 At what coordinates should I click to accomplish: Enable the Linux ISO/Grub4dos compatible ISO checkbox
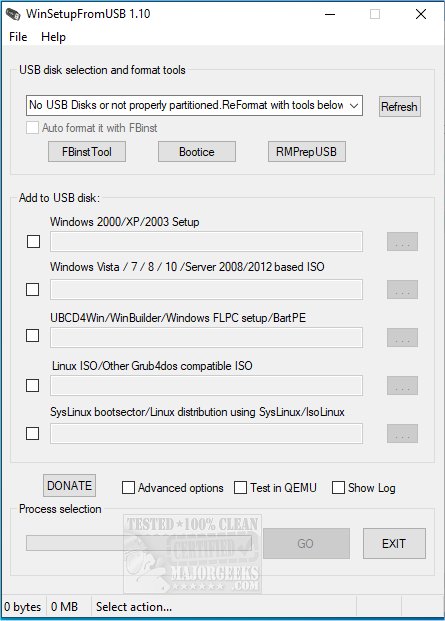tap(32, 385)
